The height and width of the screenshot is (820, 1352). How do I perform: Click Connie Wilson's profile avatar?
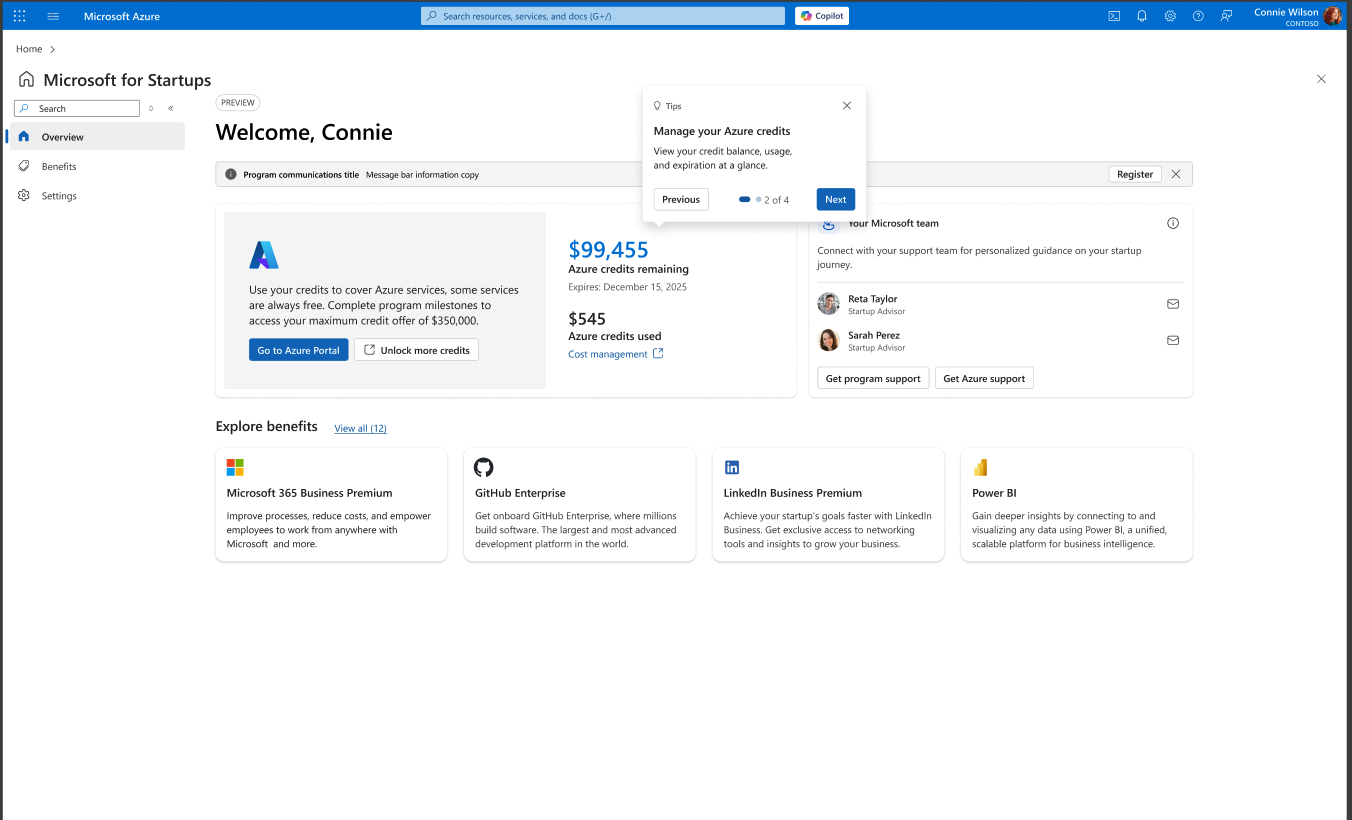(x=1333, y=16)
